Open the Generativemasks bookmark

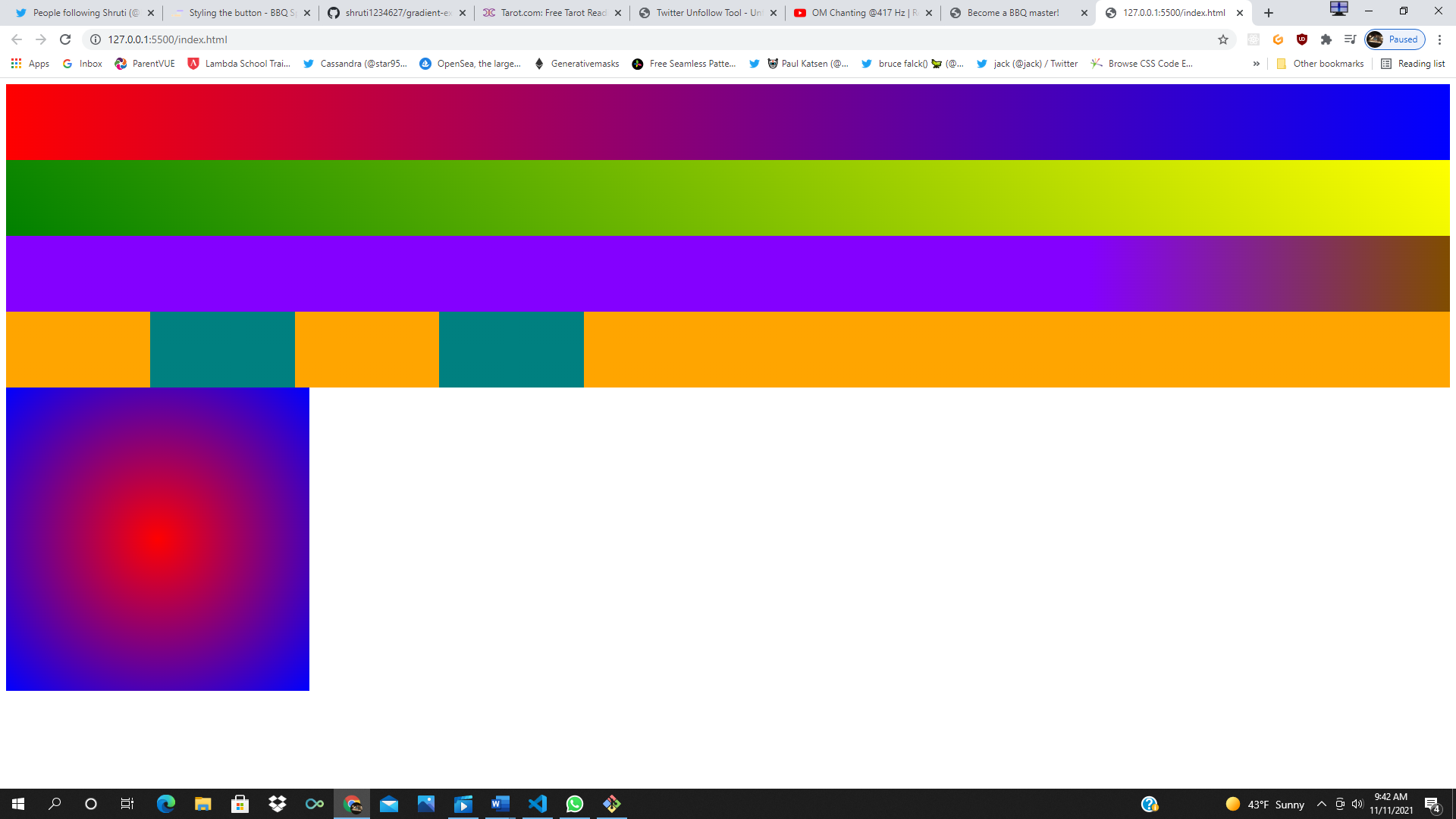coord(576,64)
